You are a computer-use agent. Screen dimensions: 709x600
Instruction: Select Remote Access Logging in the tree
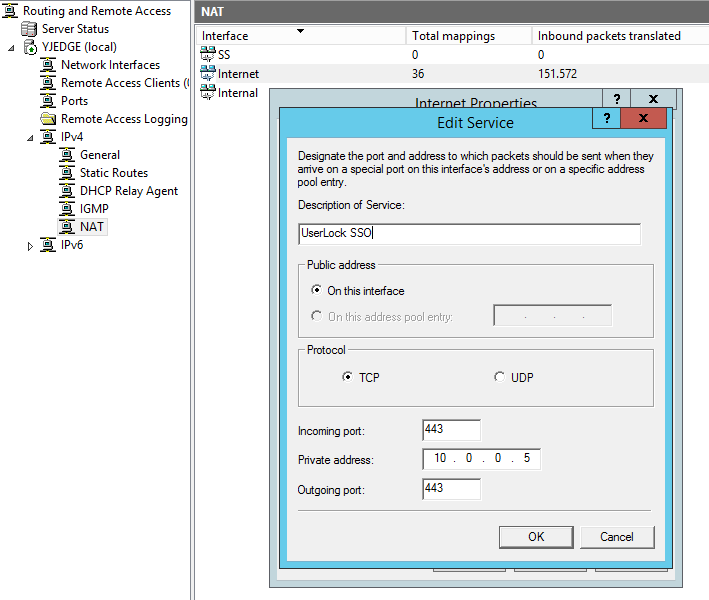[124, 119]
